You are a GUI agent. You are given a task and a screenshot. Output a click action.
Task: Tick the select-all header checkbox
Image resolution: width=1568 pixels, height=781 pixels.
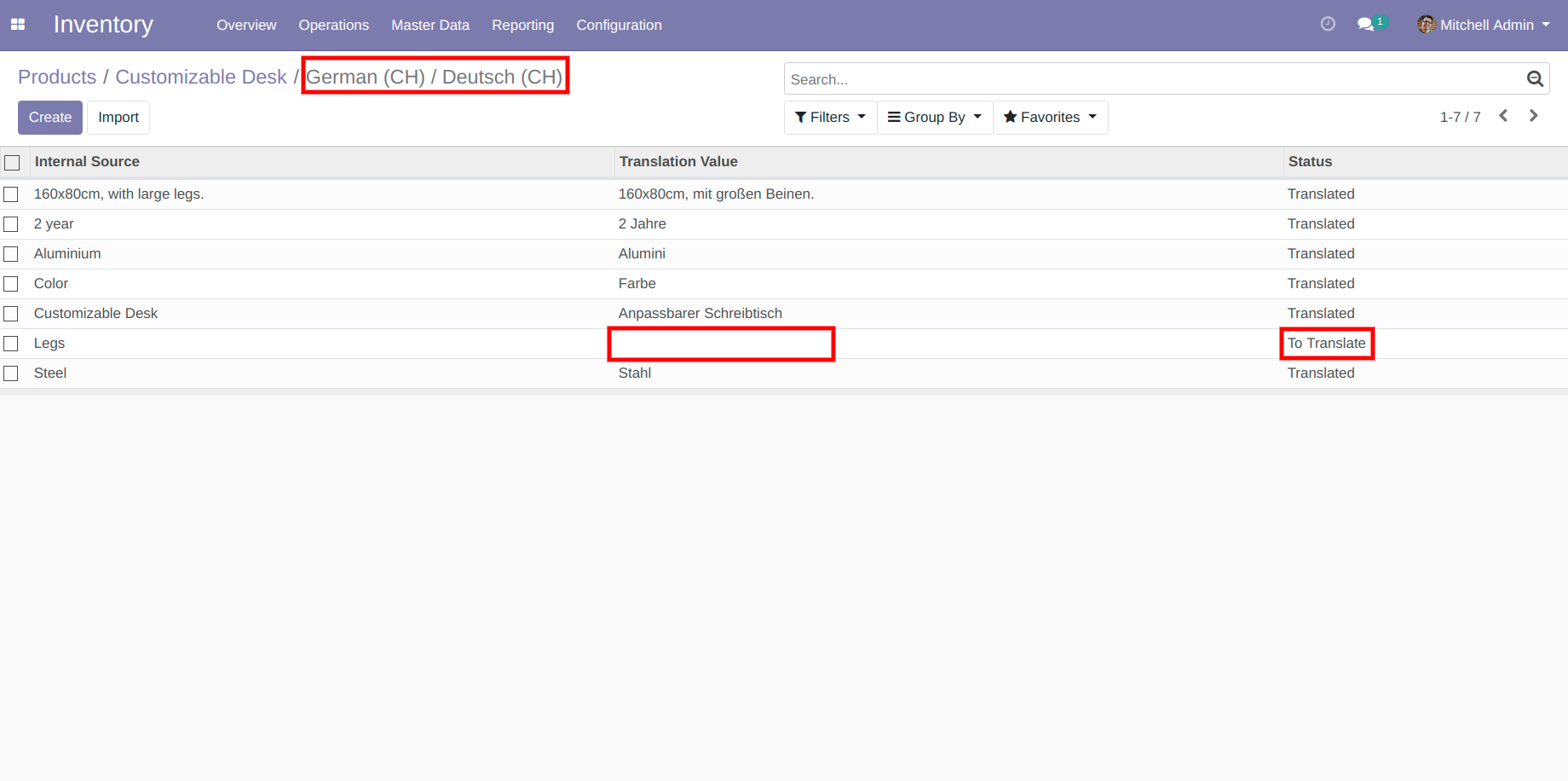pyautogui.click(x=12, y=162)
